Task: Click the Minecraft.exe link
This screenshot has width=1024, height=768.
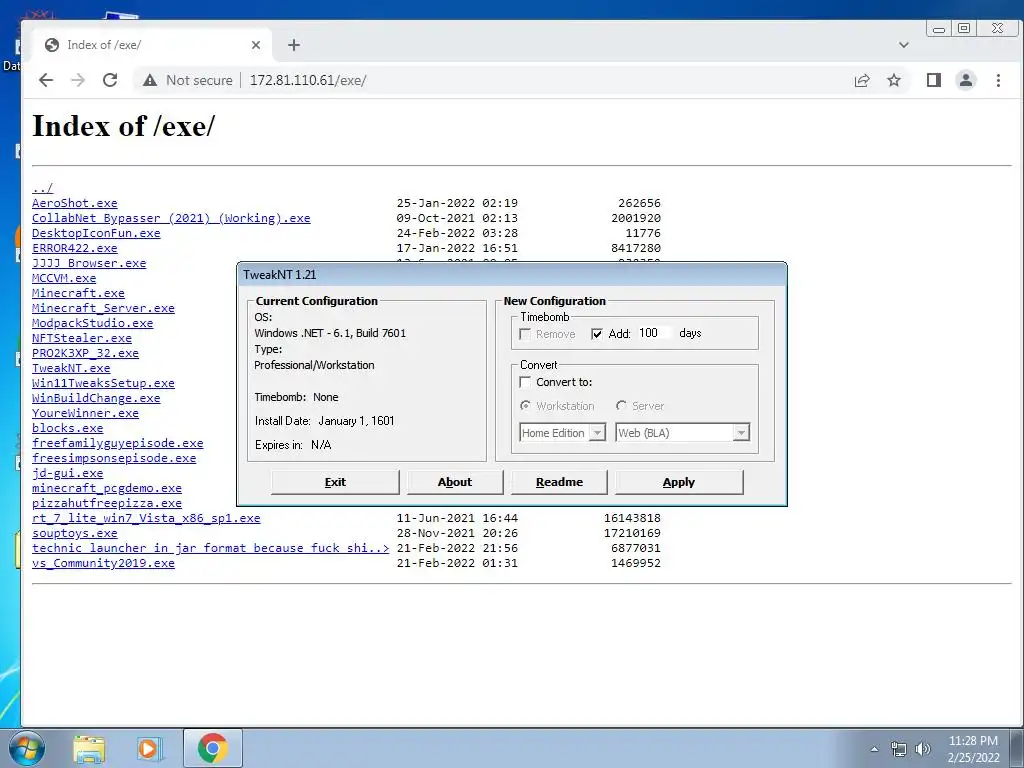Action: 78,293
